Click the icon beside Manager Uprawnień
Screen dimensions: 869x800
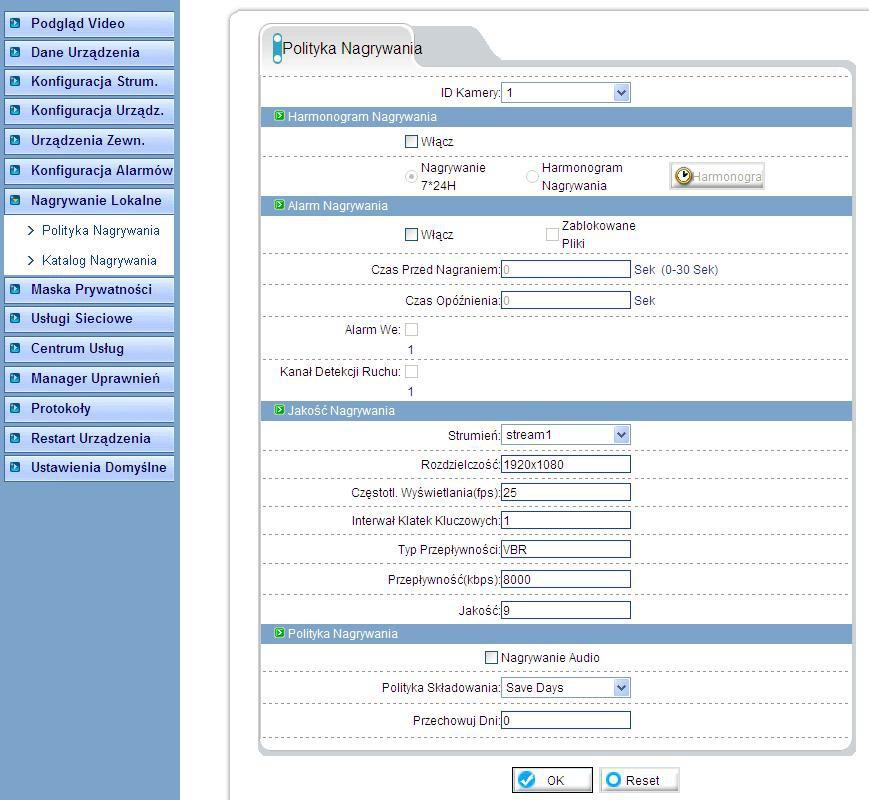(x=15, y=378)
